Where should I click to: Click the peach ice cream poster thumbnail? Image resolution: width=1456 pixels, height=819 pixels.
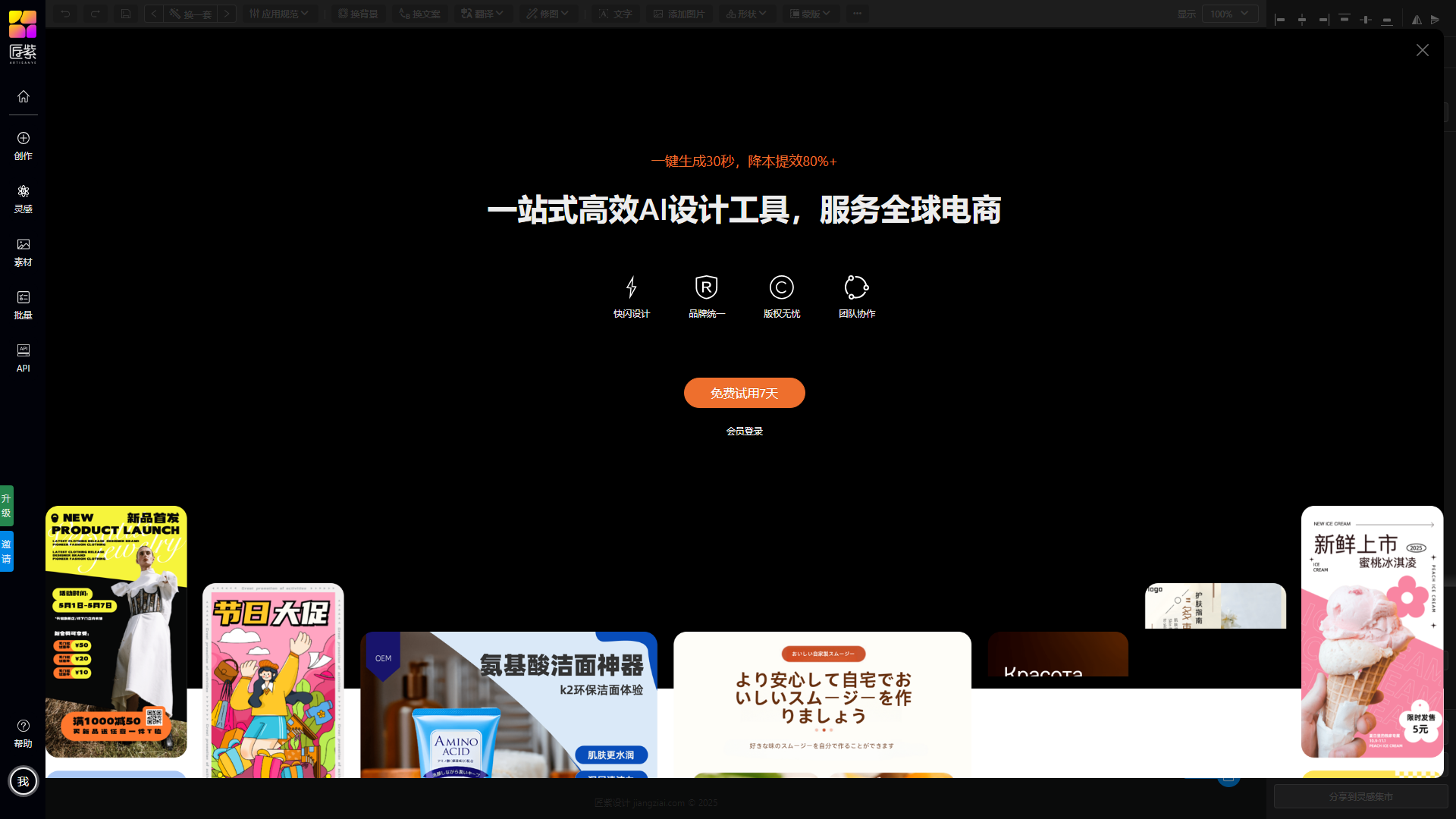pyautogui.click(x=1371, y=629)
